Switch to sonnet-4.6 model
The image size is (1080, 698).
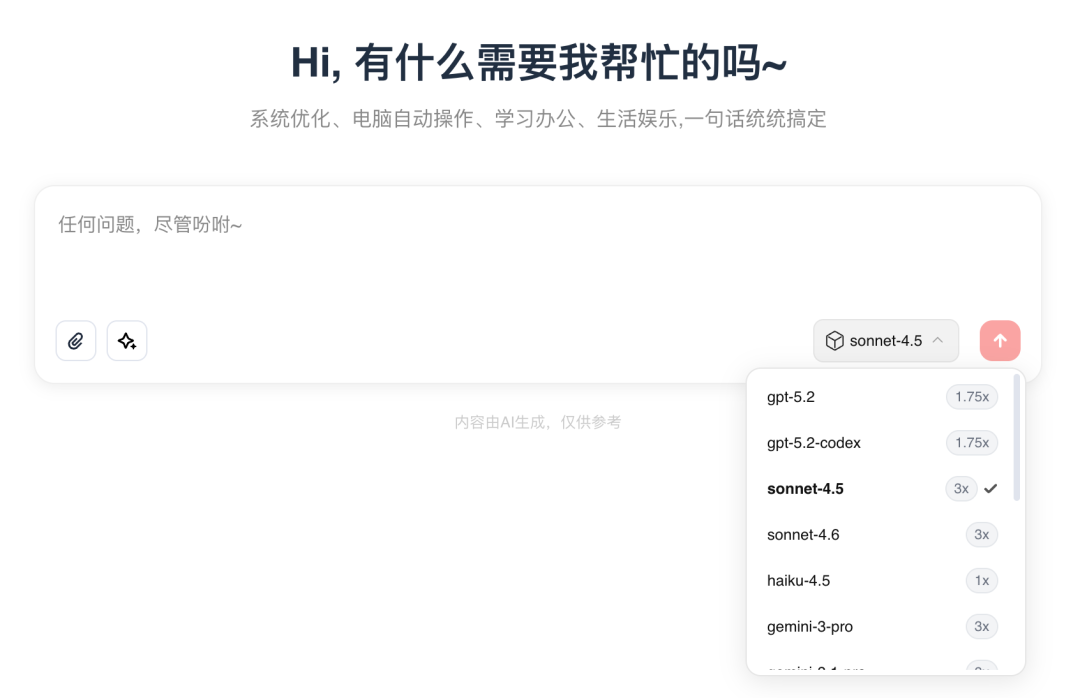click(882, 535)
